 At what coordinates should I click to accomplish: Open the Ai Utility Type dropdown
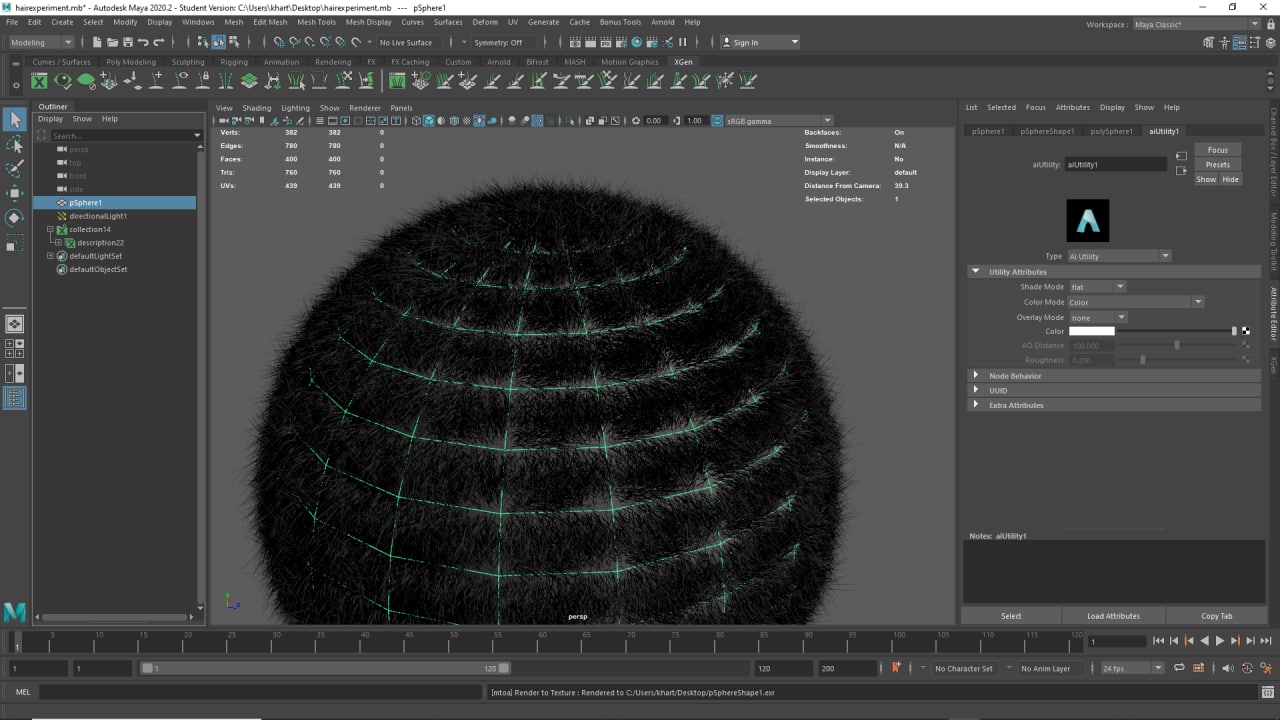[1119, 256]
